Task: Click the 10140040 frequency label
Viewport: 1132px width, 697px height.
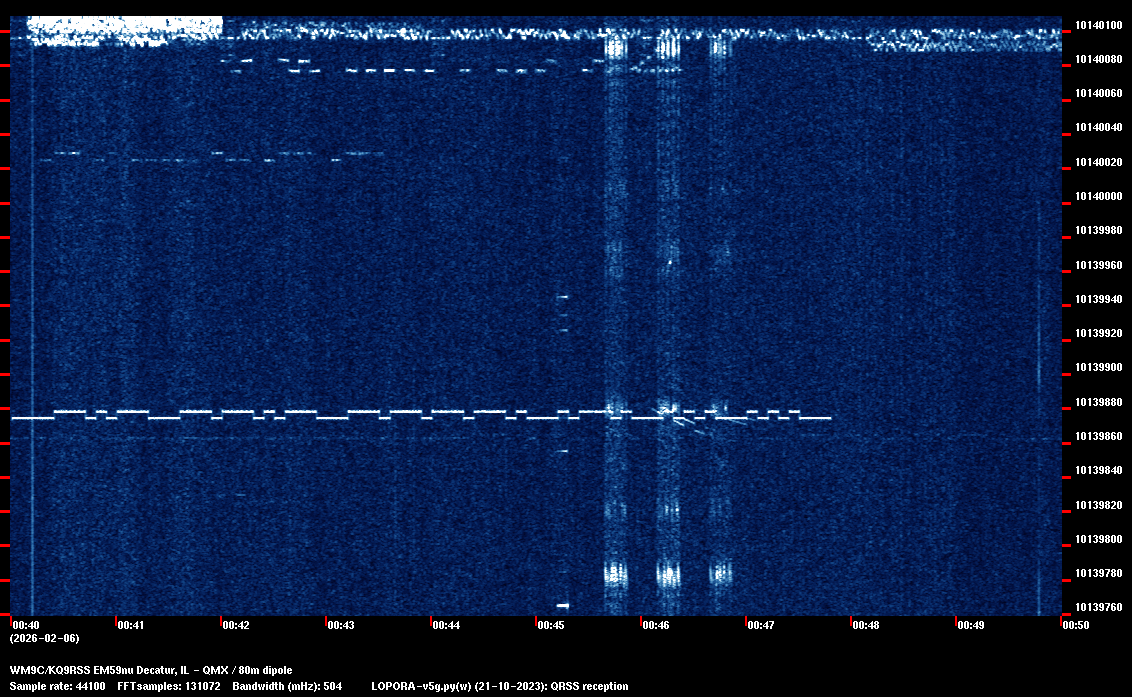Action: [x=1098, y=127]
